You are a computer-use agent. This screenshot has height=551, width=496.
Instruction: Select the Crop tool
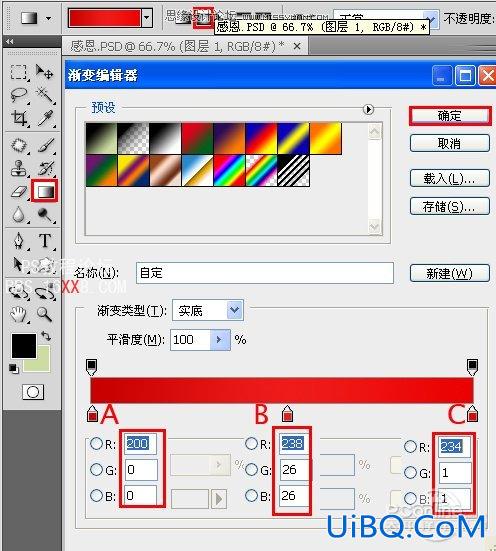click(x=19, y=118)
